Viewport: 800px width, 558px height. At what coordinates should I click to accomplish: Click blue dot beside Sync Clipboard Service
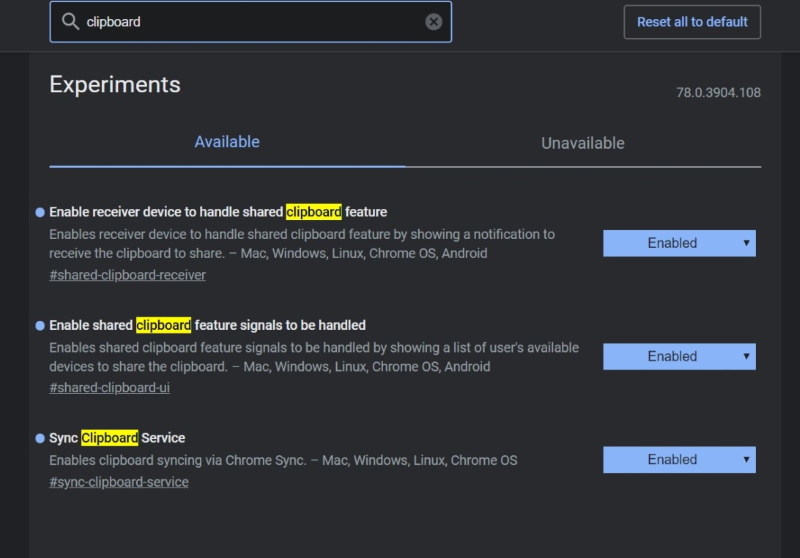(40, 438)
